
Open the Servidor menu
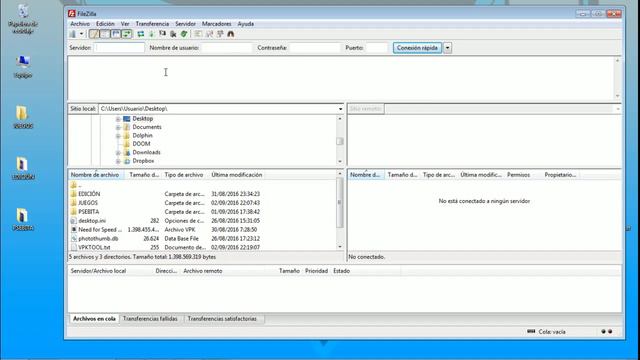click(185, 24)
